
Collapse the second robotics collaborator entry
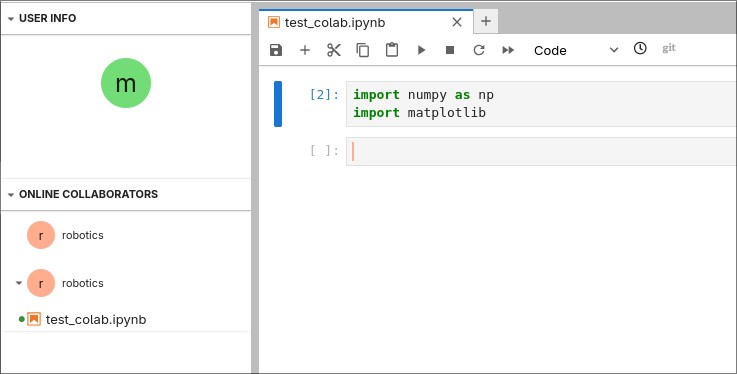(x=19, y=283)
